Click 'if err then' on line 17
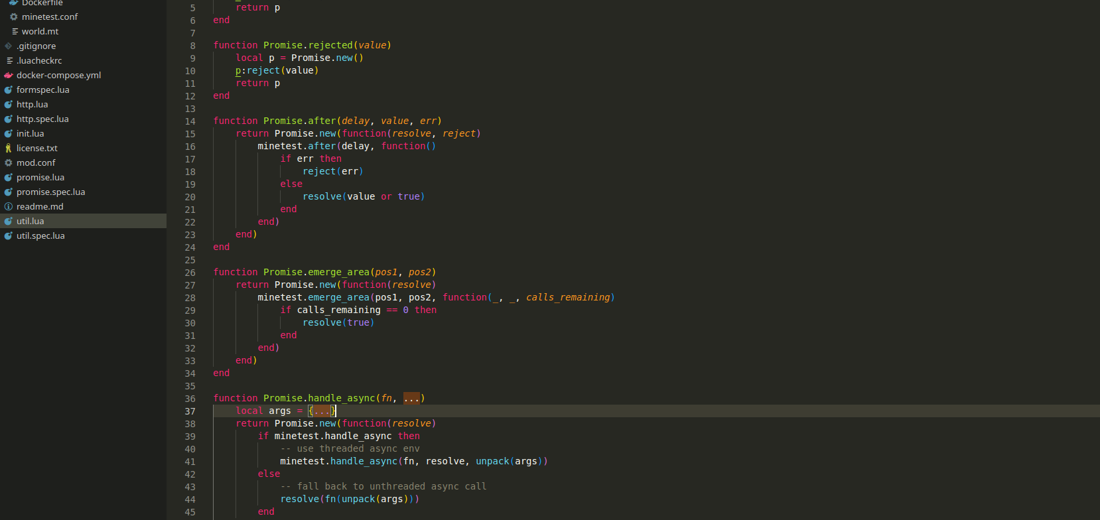1100x520 pixels. point(311,159)
